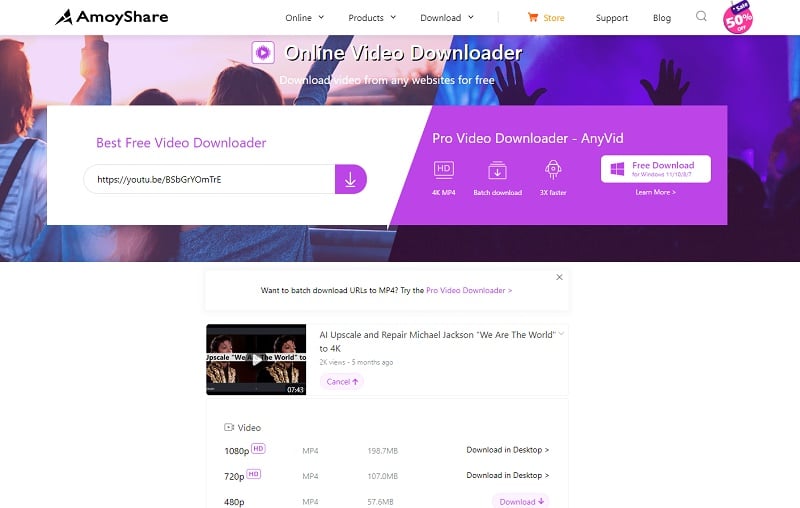Viewport: 800px width, 508px height.
Task: Click the '2K views - 5 months ago' text
Action: tap(356, 362)
